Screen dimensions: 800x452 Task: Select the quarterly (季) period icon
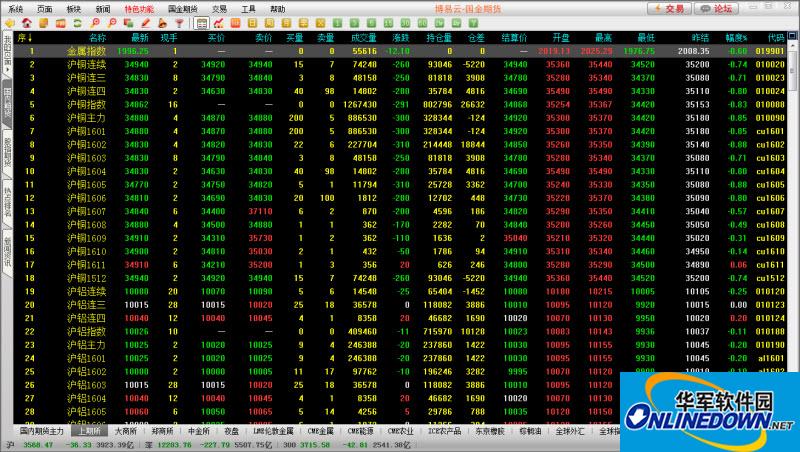tap(303, 23)
